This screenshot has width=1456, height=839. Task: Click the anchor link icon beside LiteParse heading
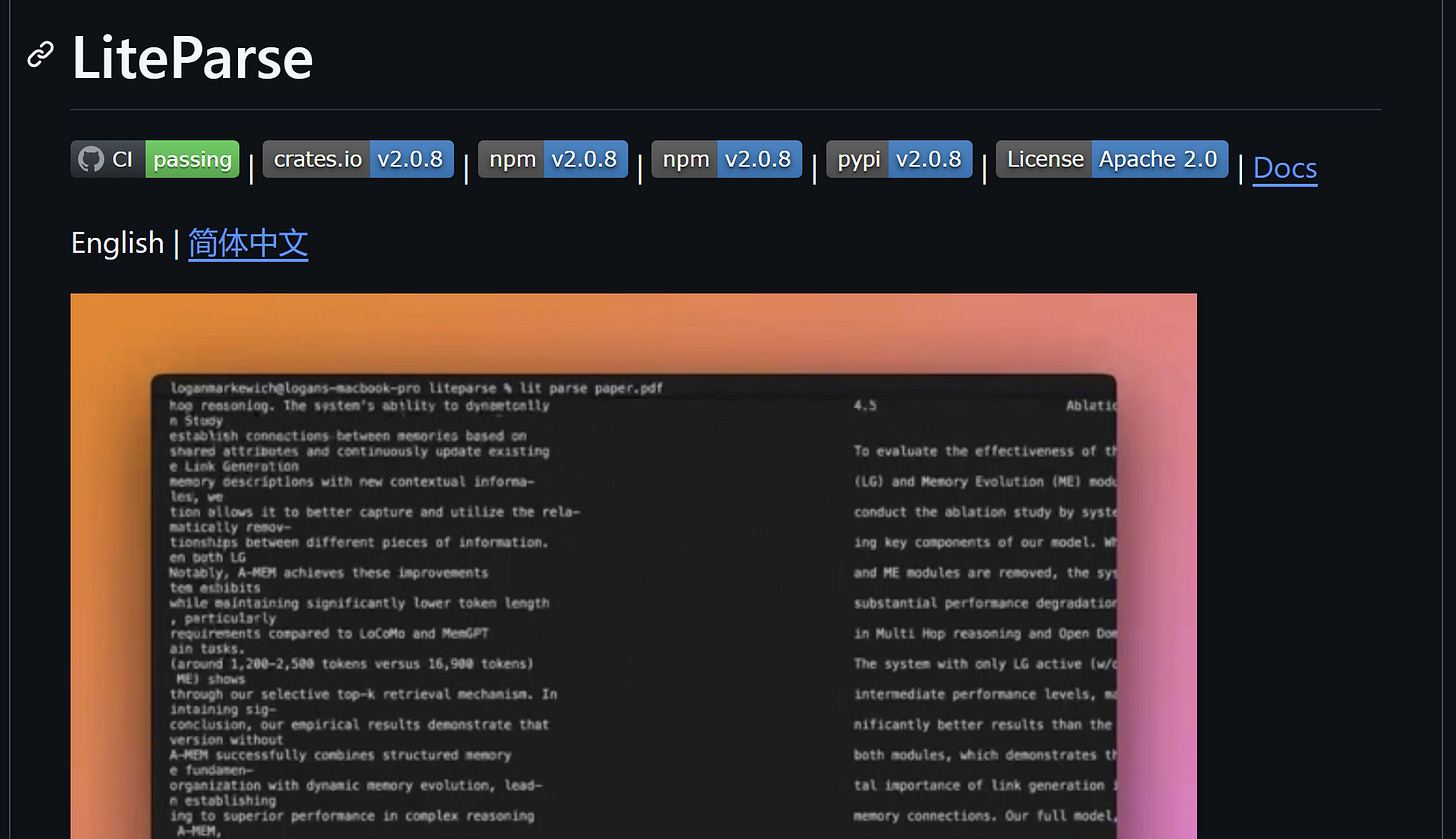pos(40,54)
